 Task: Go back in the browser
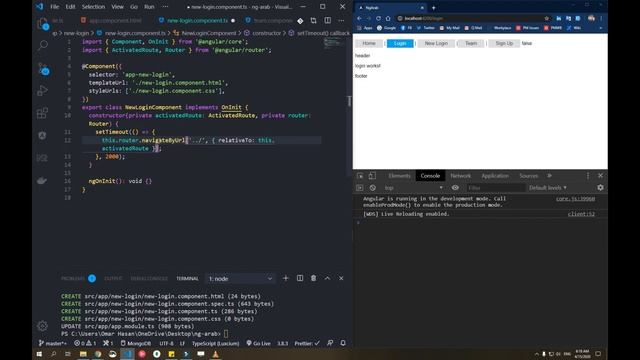pyautogui.click(x=359, y=18)
